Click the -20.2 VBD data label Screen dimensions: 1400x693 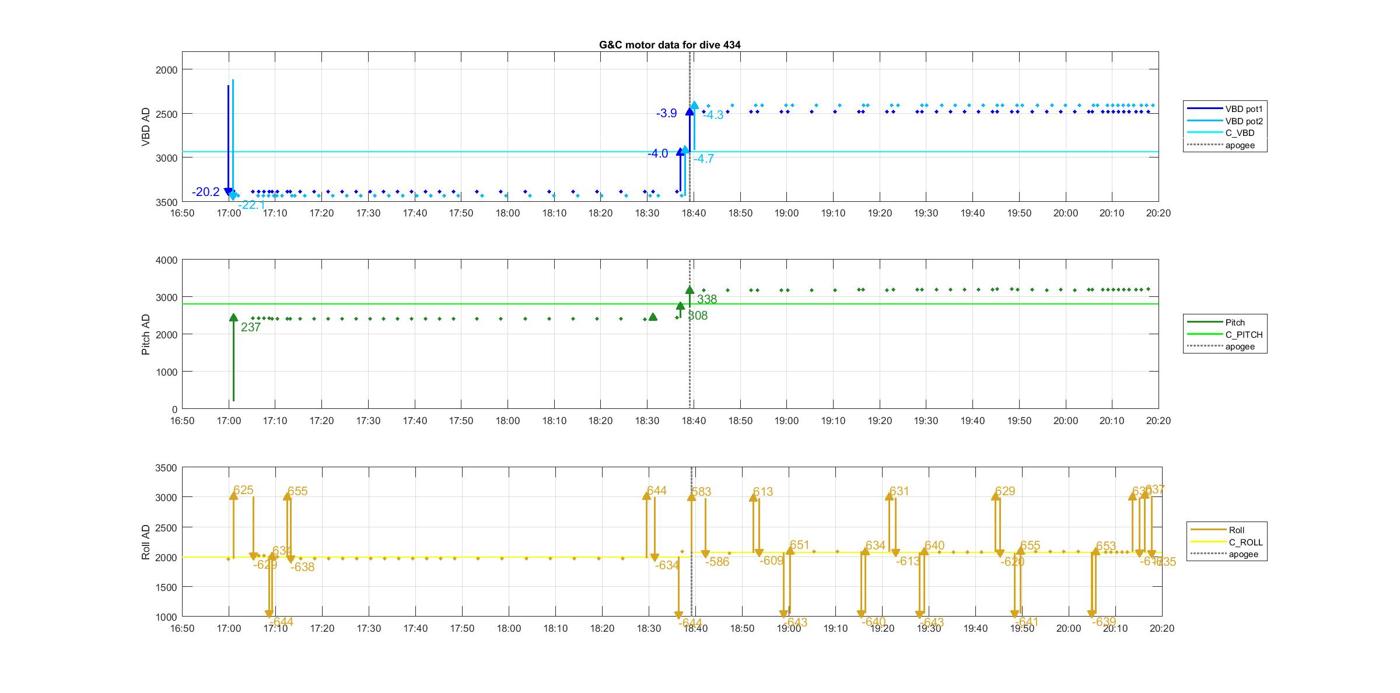[206, 192]
